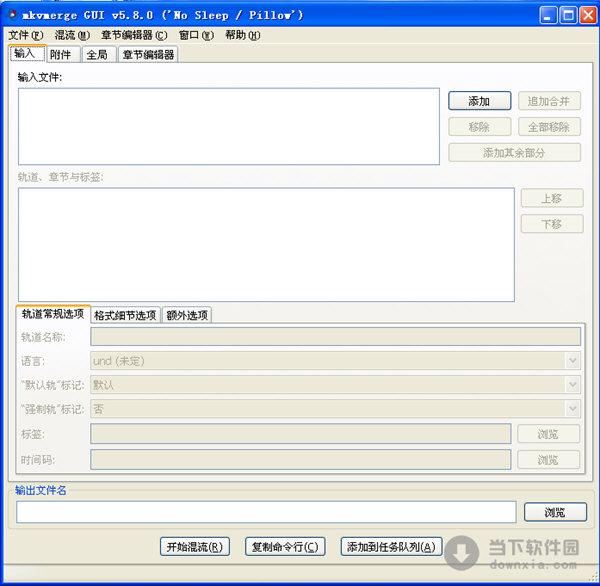This screenshot has width=600, height=586.
Task: Click the mkvmerge app icon in title bar
Action: [x=13, y=15]
